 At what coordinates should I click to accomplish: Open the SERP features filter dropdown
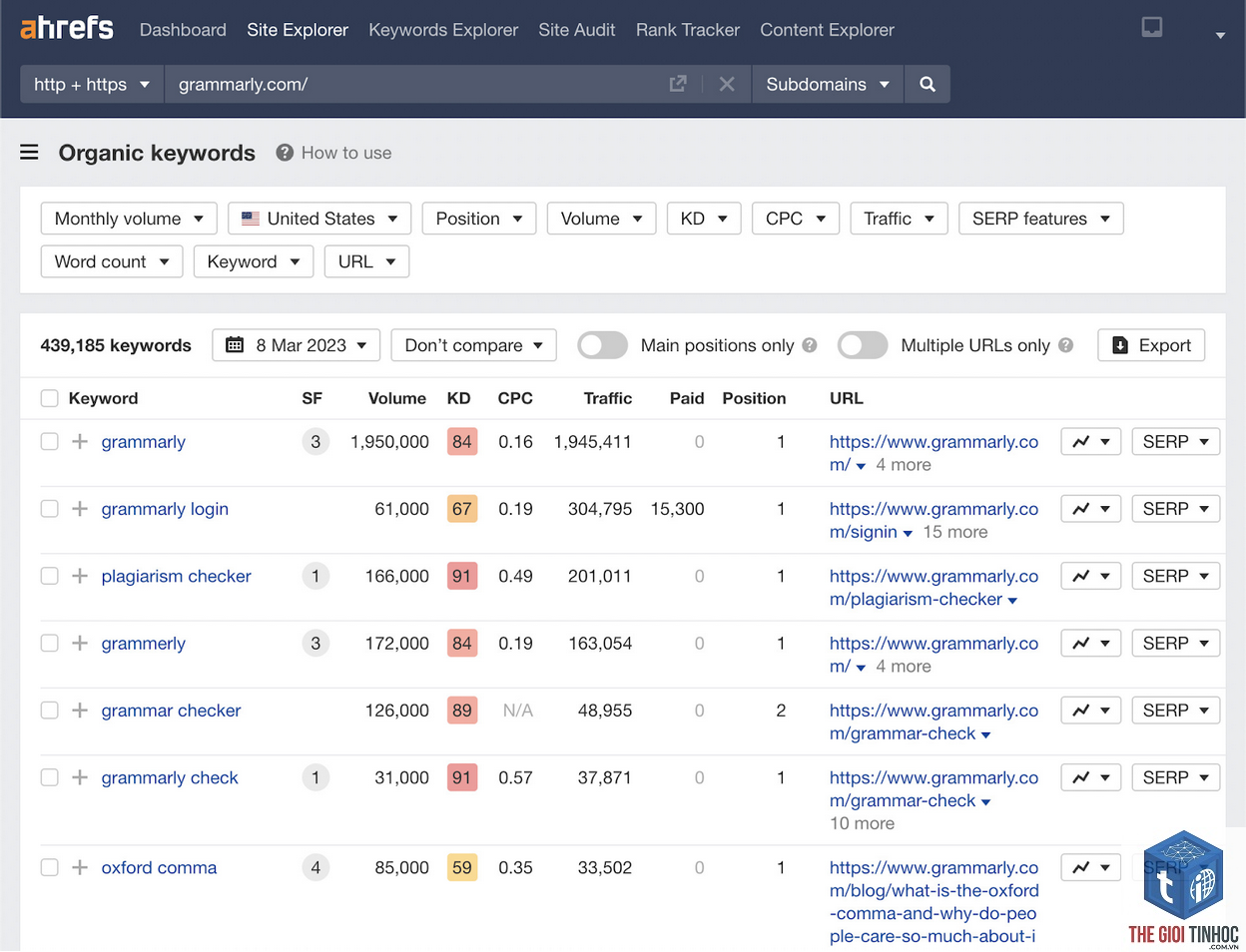click(1041, 219)
